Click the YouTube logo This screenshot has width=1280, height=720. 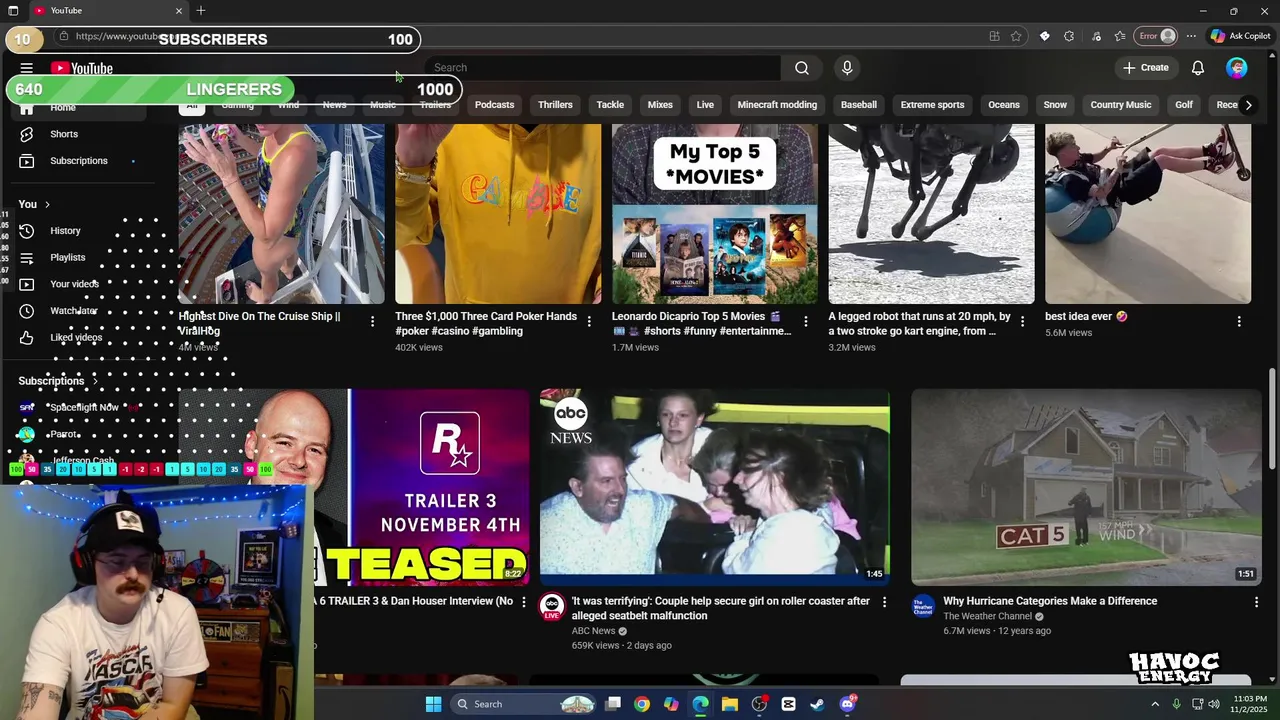point(82,68)
